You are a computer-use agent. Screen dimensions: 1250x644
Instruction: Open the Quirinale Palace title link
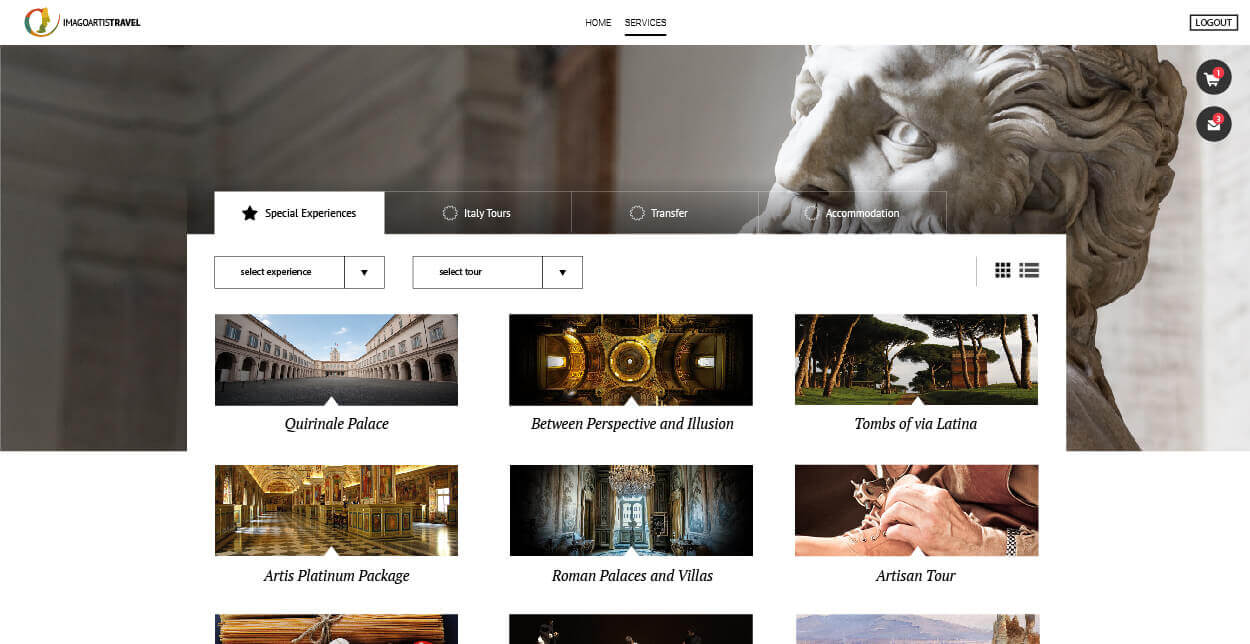[x=336, y=424]
